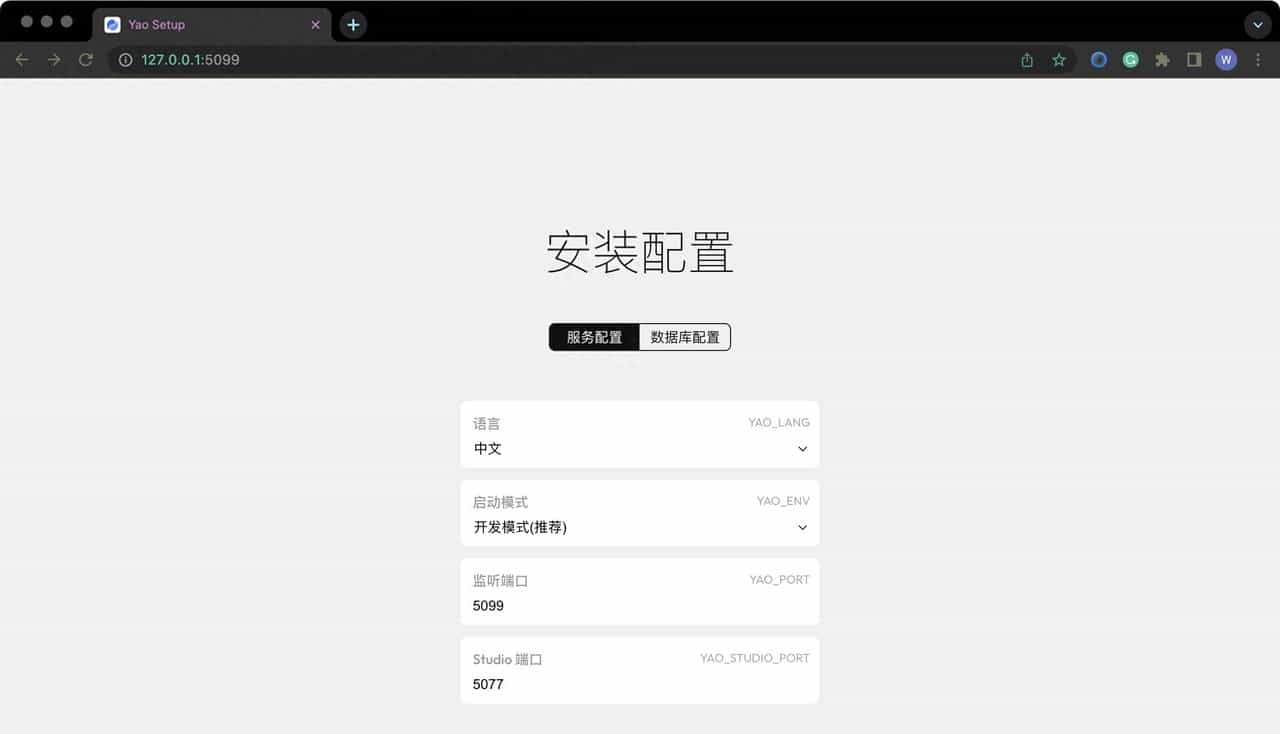
Task: Bookmark this page with the star icon
Action: 1059,60
